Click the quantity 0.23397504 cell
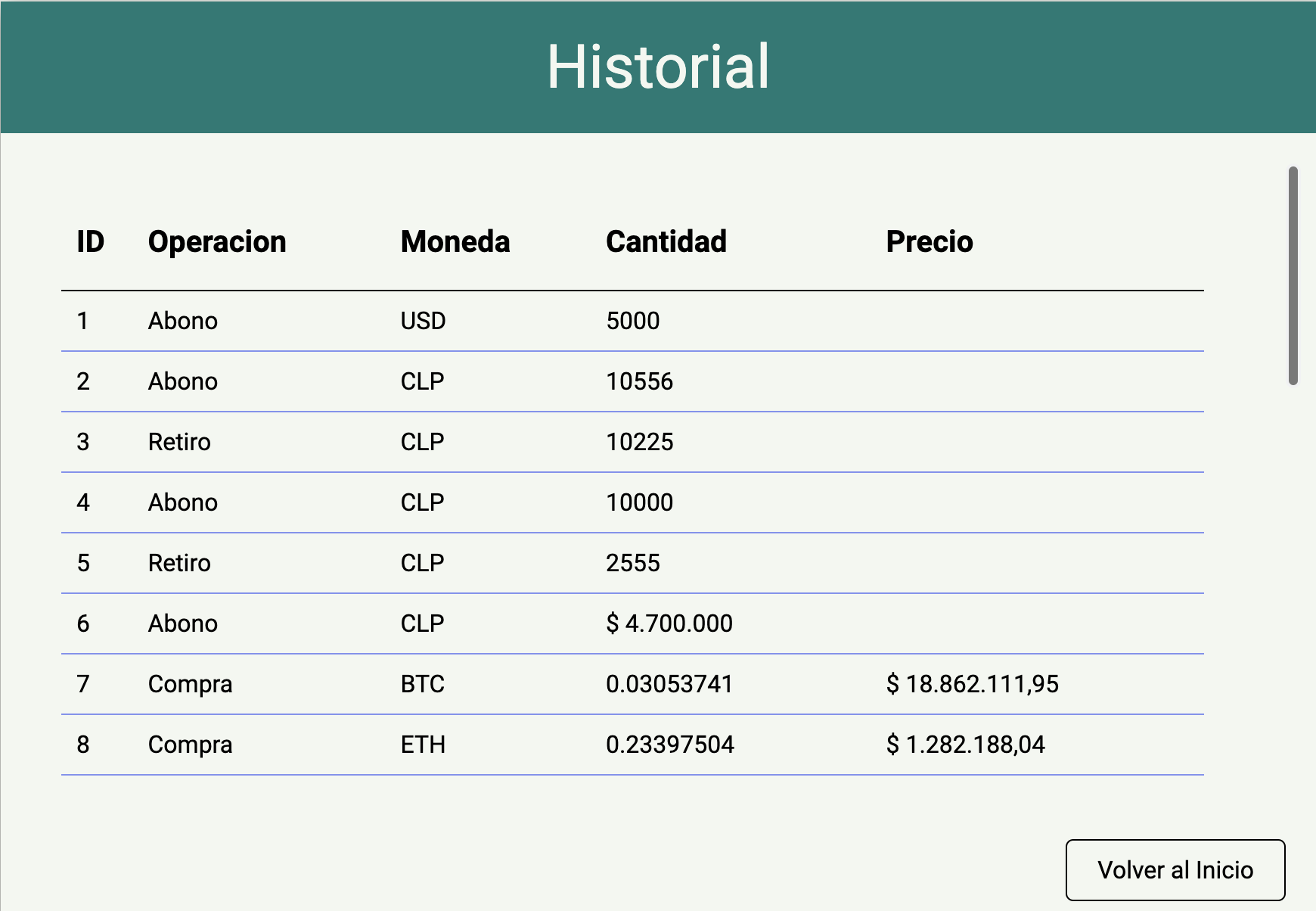1316x911 pixels. 670,744
